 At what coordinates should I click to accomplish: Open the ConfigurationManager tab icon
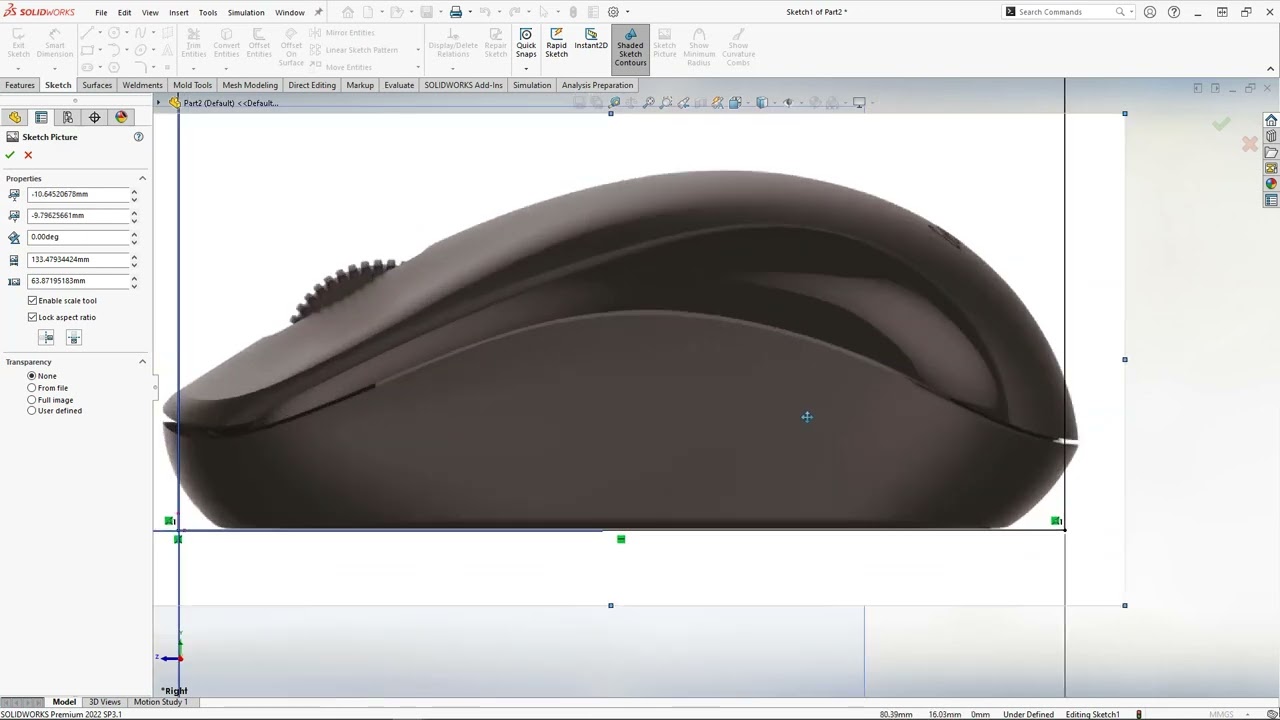[x=68, y=117]
